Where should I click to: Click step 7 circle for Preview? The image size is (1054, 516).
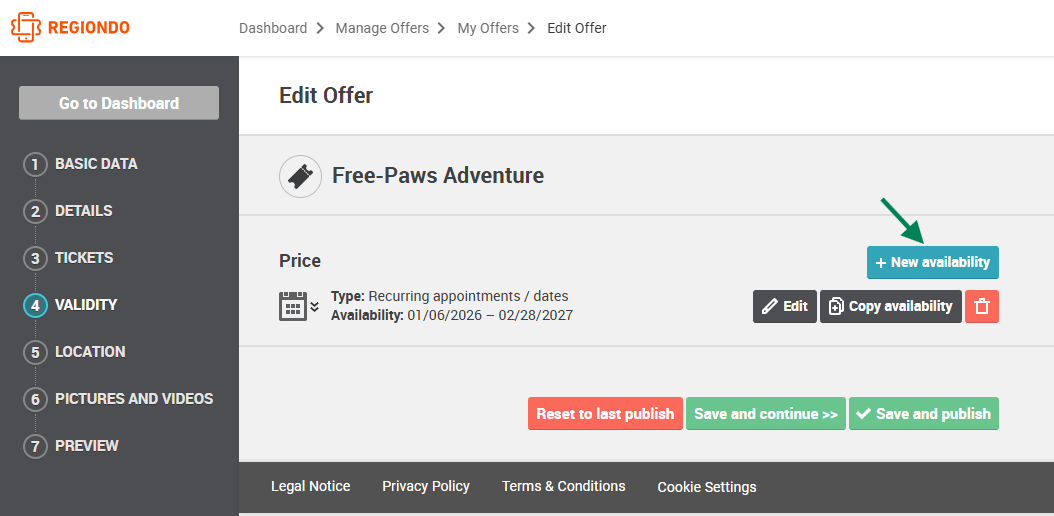(x=35, y=447)
